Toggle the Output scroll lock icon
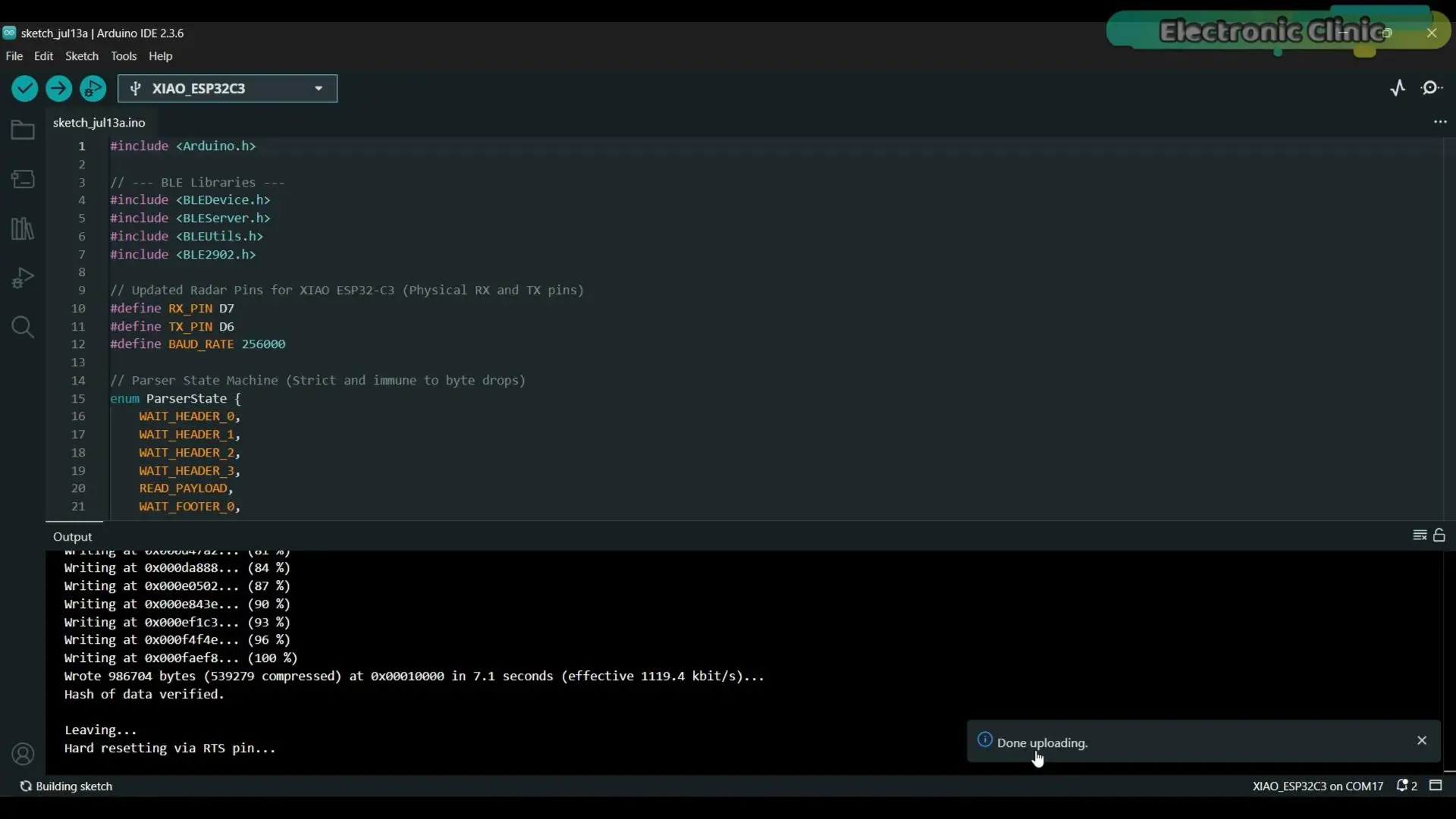 (x=1439, y=535)
